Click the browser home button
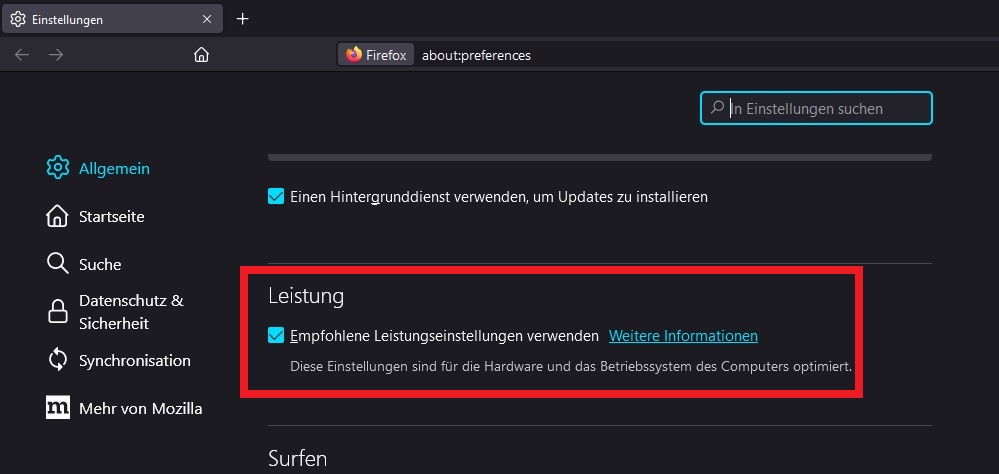 [201, 55]
